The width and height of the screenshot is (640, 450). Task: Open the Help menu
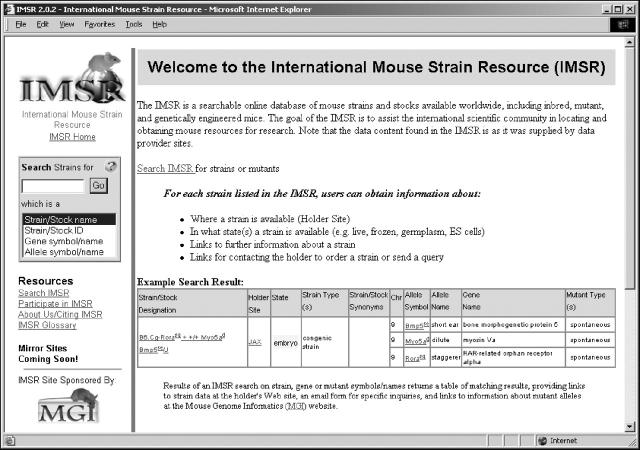pos(160,25)
